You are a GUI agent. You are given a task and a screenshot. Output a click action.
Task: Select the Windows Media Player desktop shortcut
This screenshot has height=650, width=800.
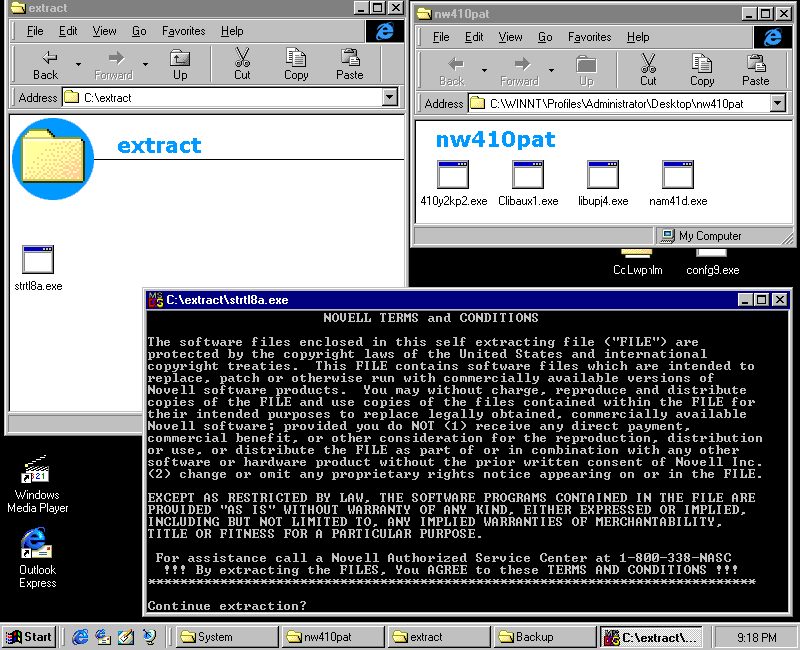point(37,484)
